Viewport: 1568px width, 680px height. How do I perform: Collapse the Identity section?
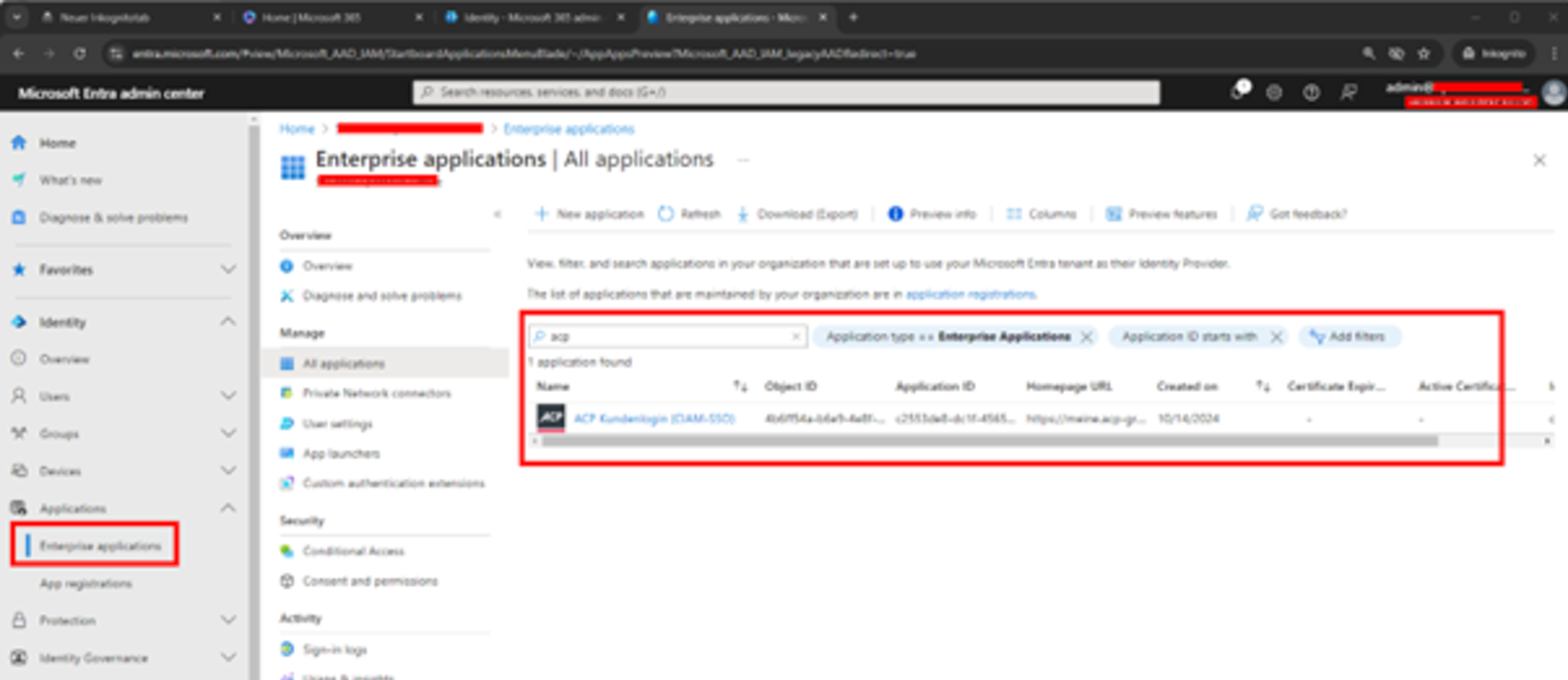(x=228, y=321)
